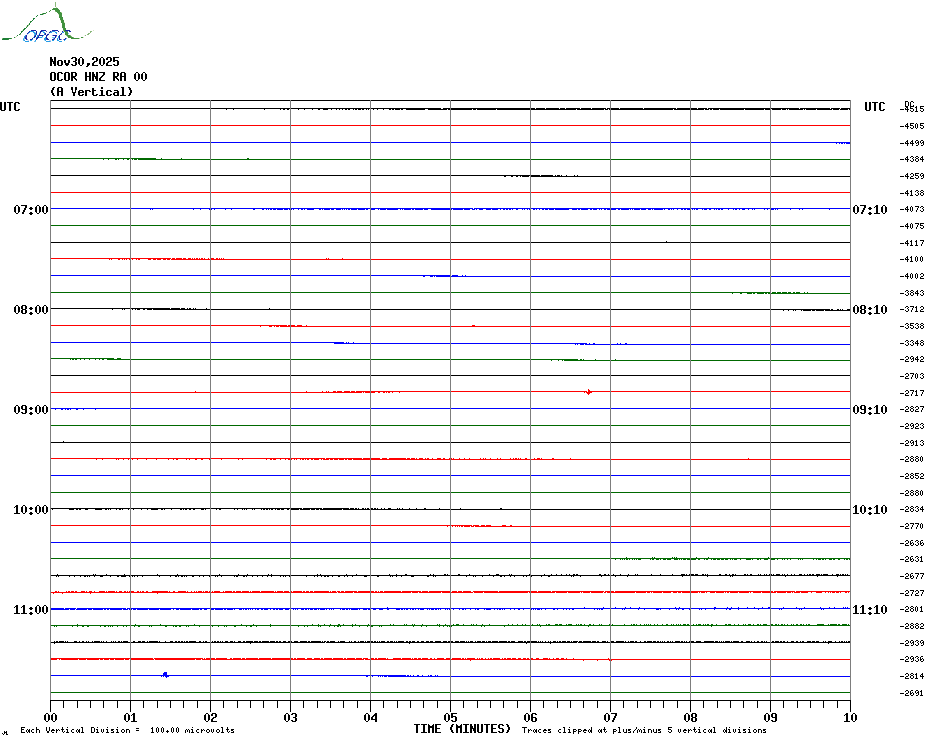The image size is (930, 744).
Task: Click the 00 minute tick label
Action: (x=51, y=717)
